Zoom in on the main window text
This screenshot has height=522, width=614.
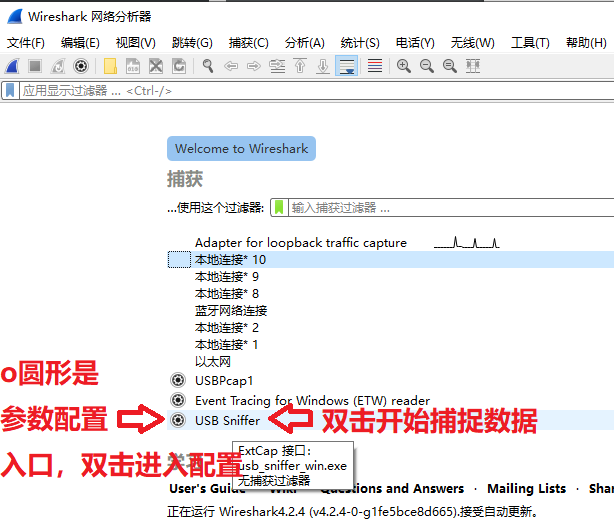coord(404,66)
